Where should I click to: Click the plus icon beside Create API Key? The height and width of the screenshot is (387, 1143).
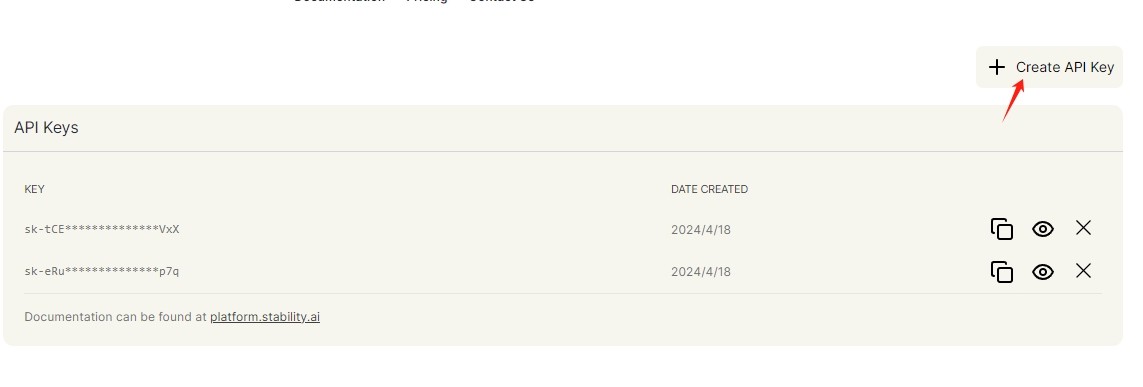[996, 67]
